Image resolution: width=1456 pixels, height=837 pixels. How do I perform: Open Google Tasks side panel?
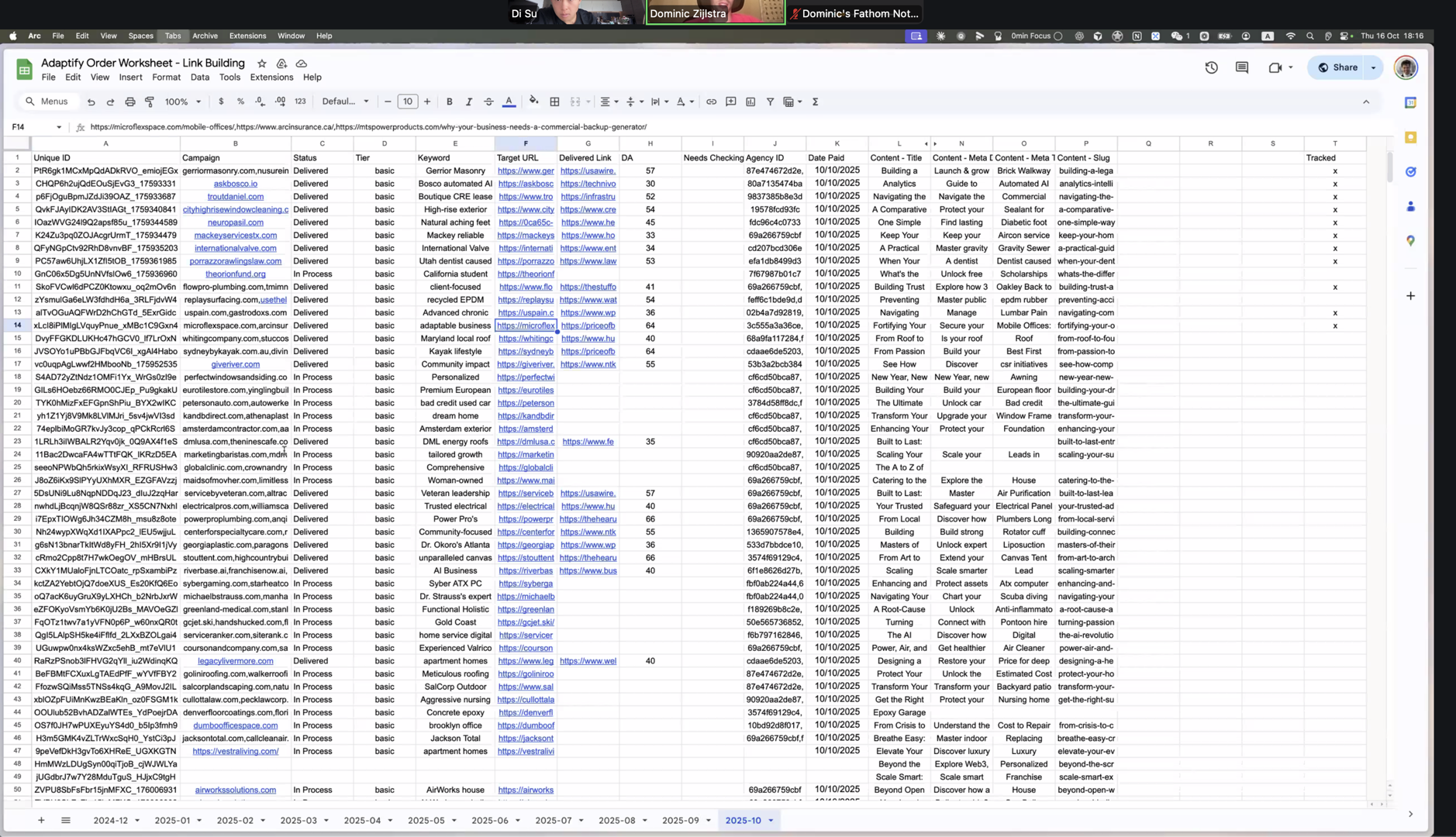[1410, 172]
